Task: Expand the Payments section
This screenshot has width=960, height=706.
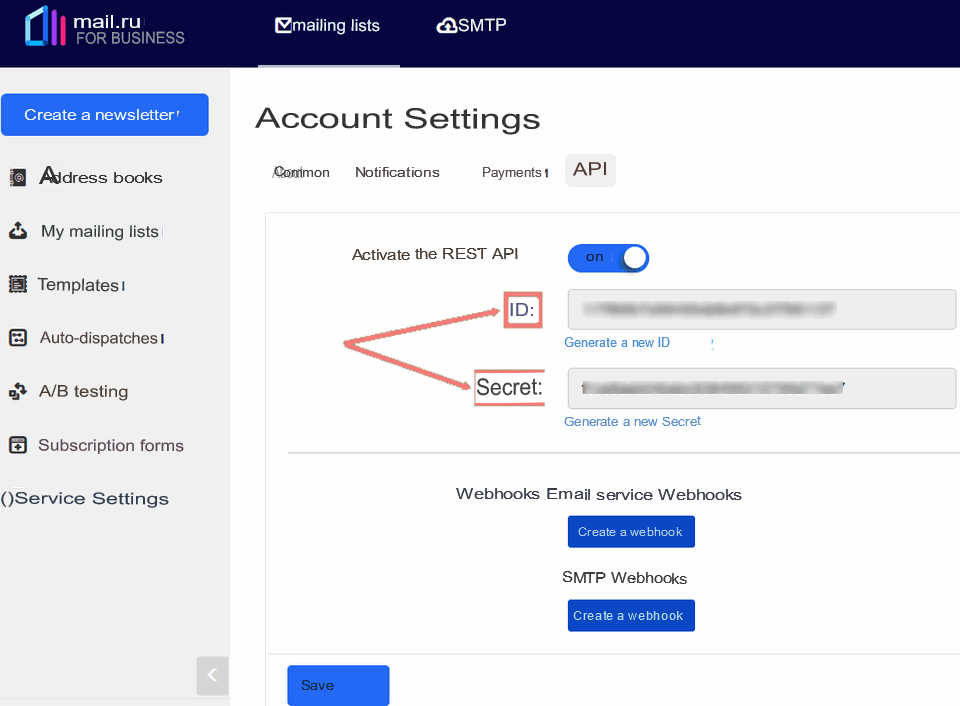Action: [x=514, y=172]
